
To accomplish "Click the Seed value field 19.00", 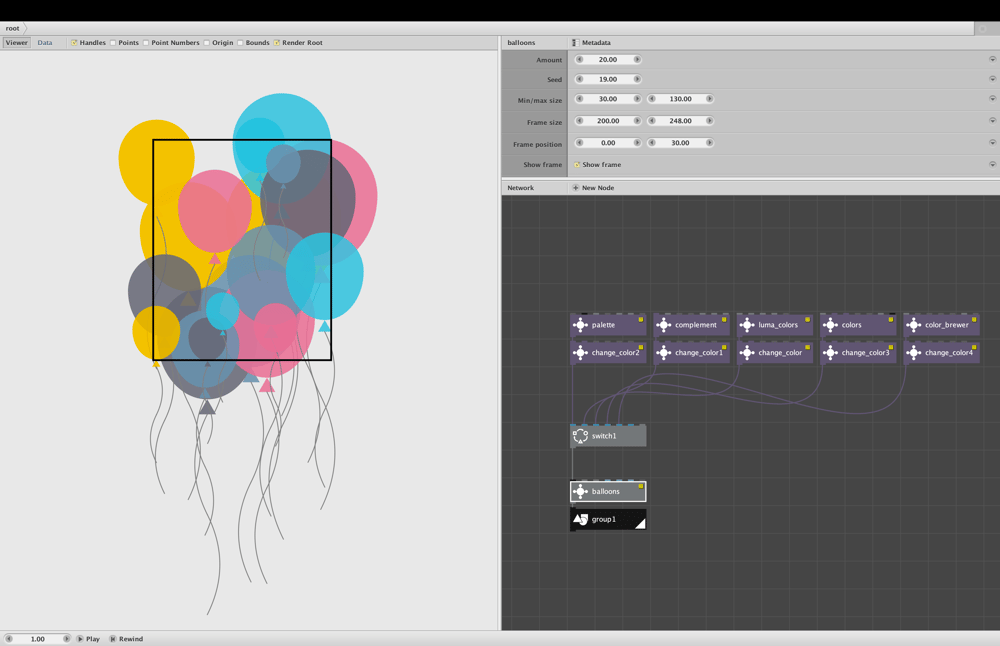I will point(608,79).
